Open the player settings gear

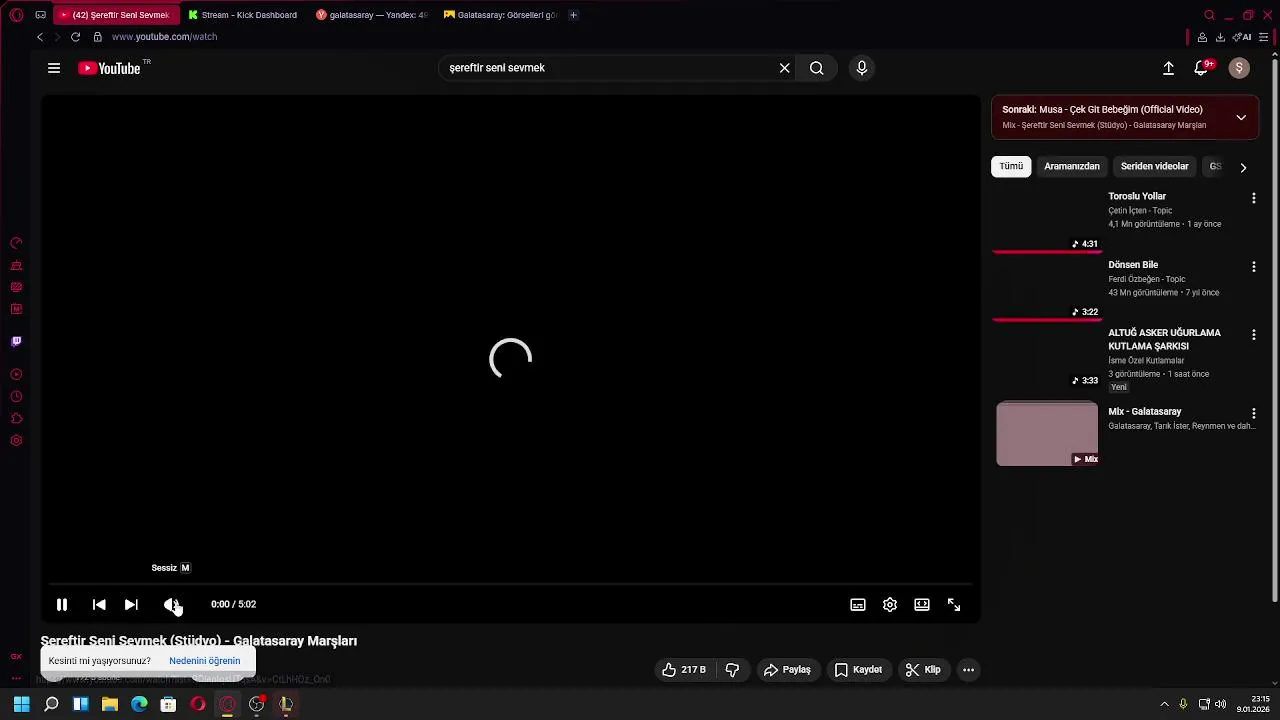(x=890, y=604)
